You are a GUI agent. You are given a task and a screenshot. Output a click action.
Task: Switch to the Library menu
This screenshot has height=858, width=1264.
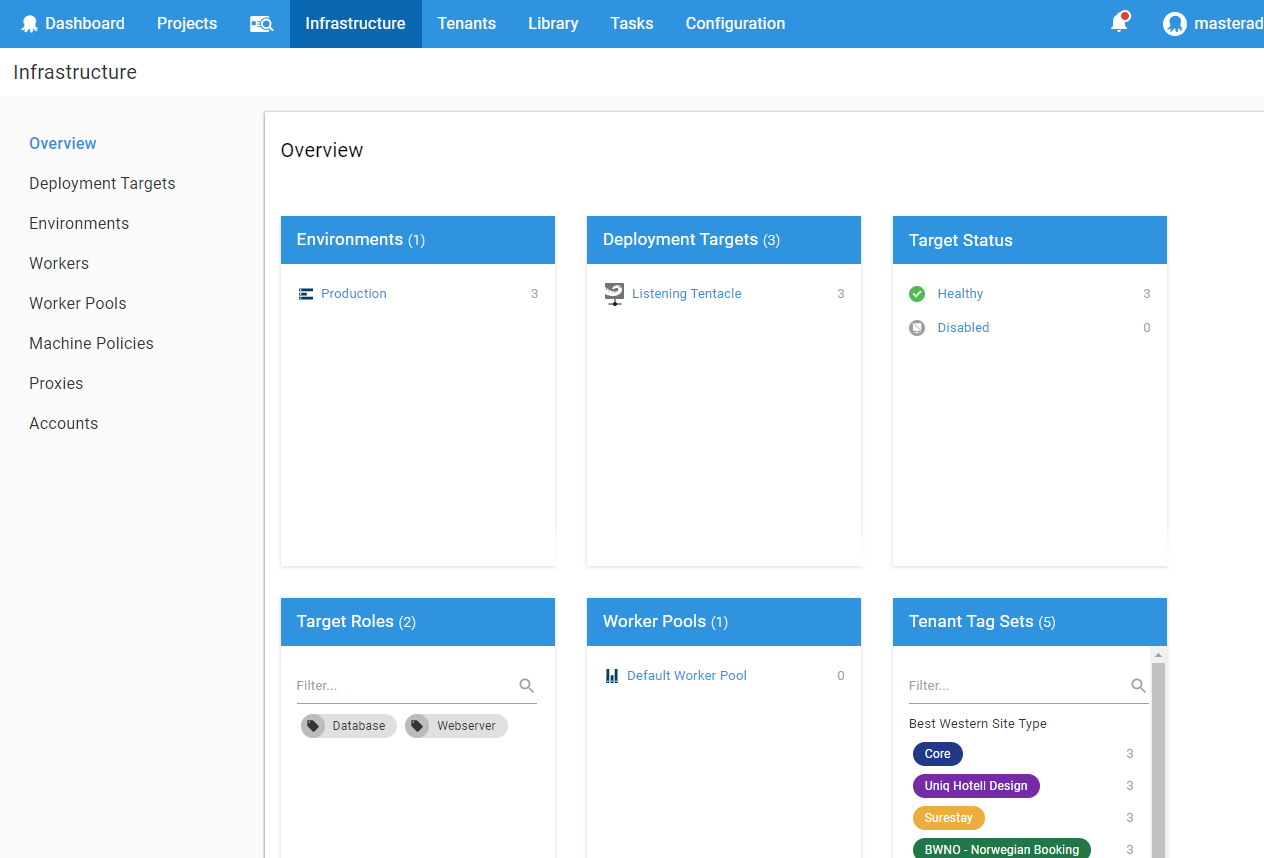click(x=553, y=24)
